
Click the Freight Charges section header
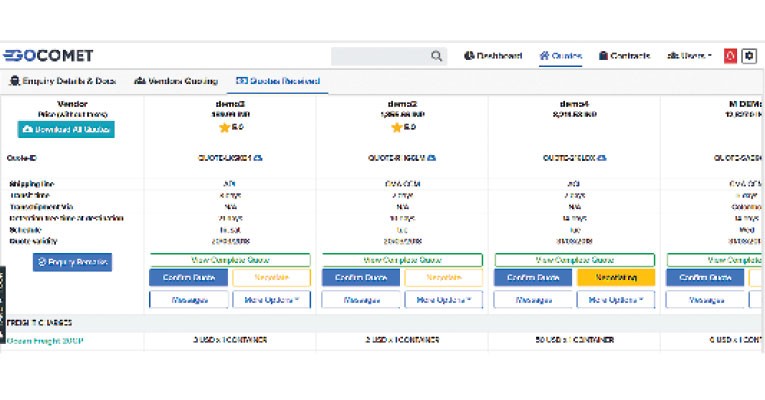coord(40,323)
